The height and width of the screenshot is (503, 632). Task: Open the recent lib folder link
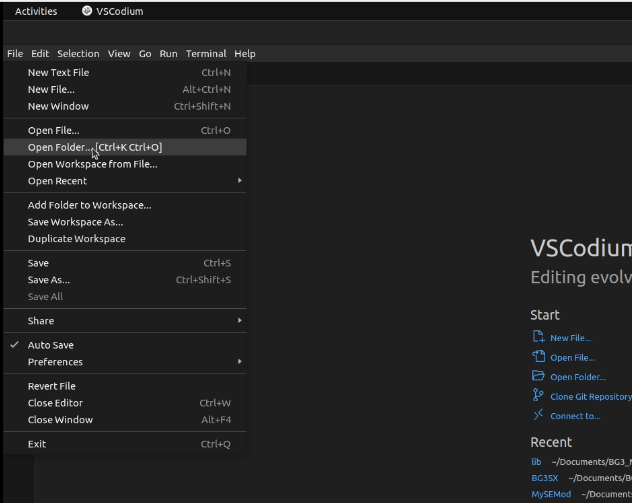(536, 462)
